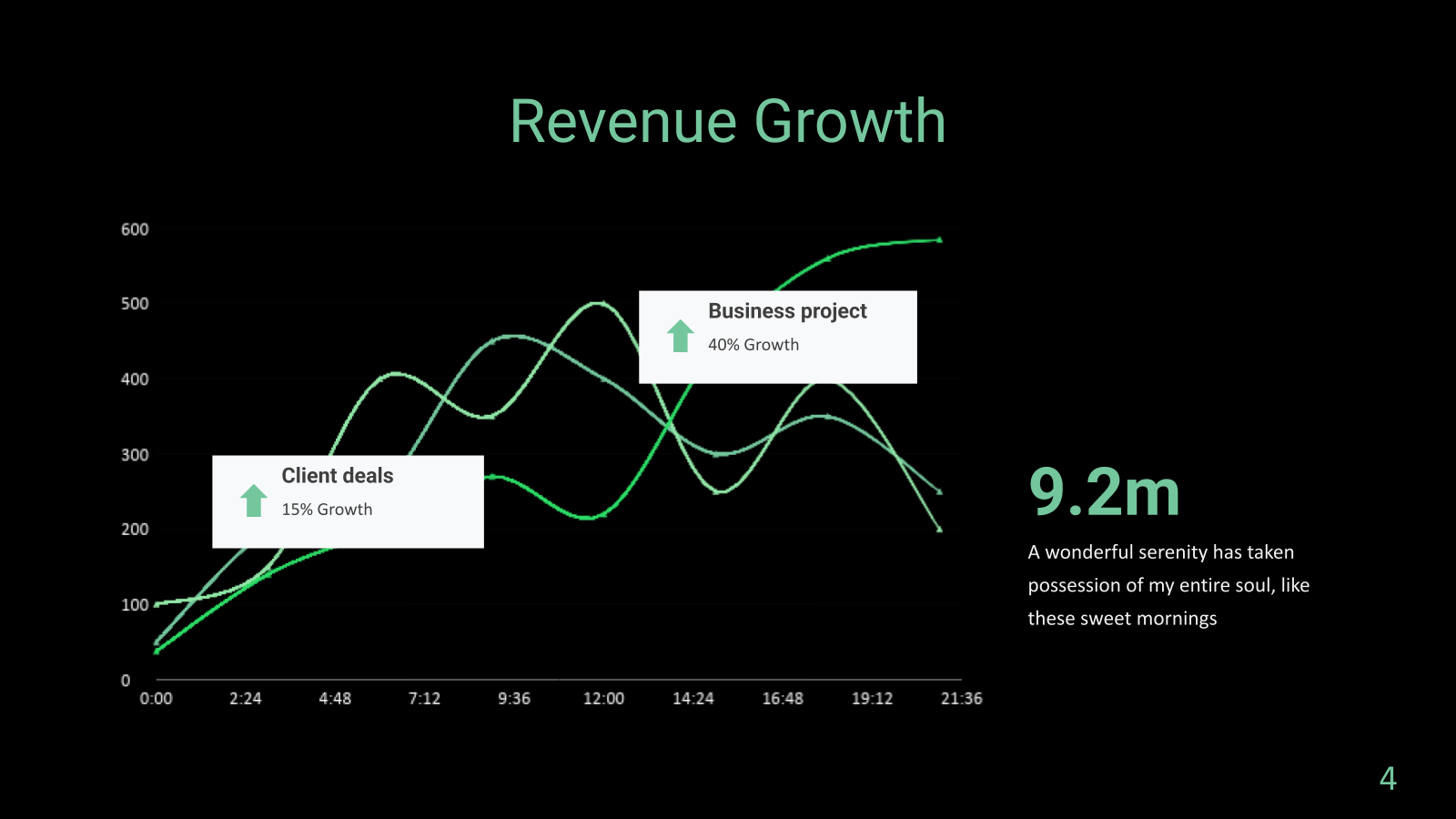Select the 40% Growth text
Image resolution: width=1456 pixels, height=819 pixels.
[x=753, y=345]
